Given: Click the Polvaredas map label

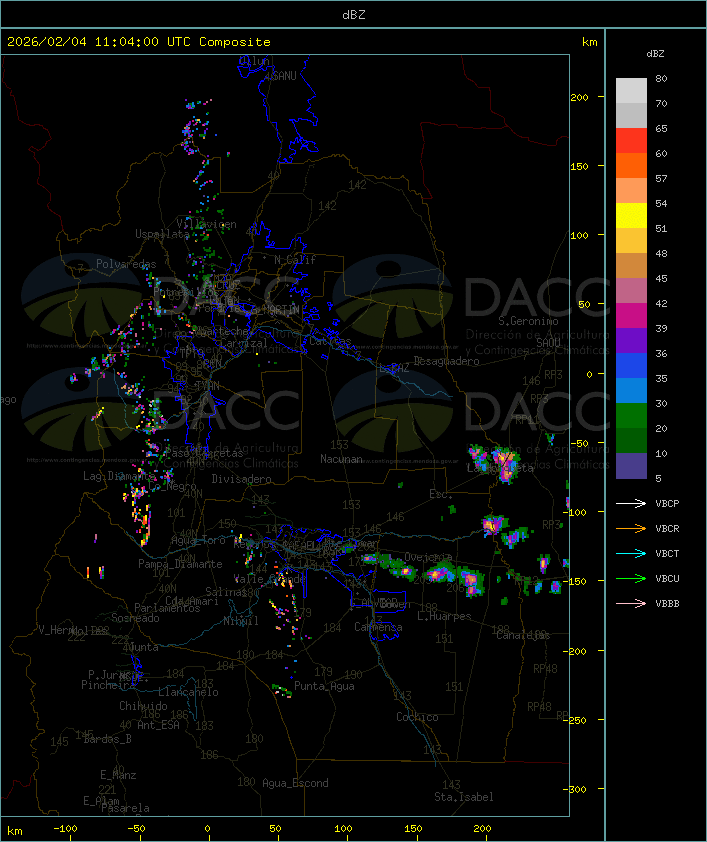Looking at the screenshot, I should coord(126,264).
